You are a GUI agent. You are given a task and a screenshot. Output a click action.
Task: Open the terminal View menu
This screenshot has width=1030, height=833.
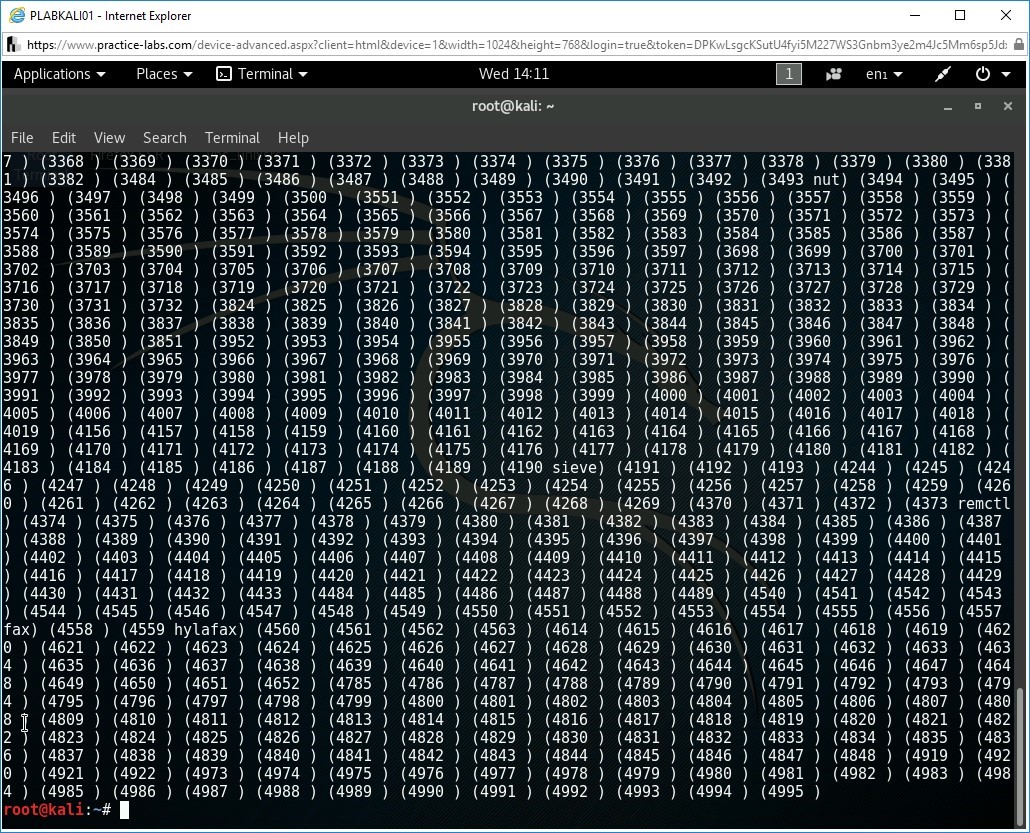pos(109,138)
